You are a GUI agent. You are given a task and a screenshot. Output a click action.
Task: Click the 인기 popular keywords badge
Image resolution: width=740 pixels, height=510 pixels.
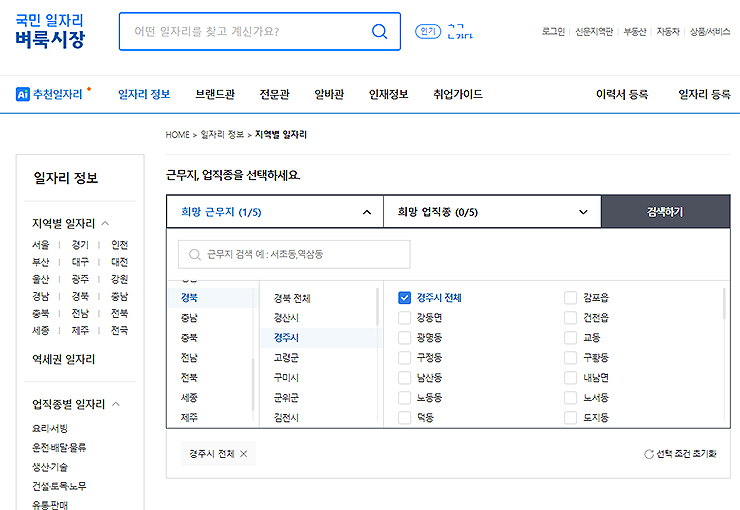[428, 32]
